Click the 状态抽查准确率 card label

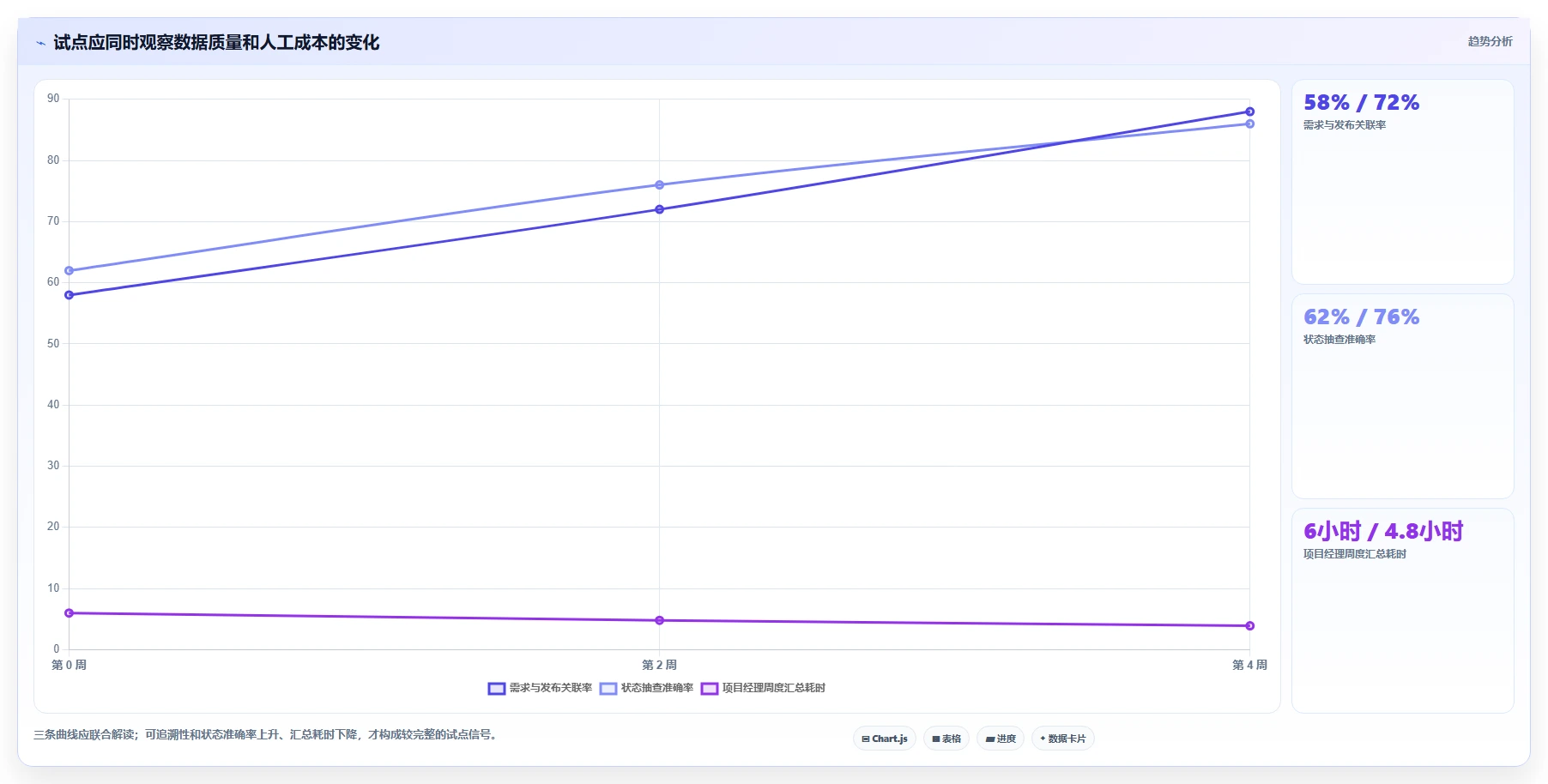(x=1339, y=340)
